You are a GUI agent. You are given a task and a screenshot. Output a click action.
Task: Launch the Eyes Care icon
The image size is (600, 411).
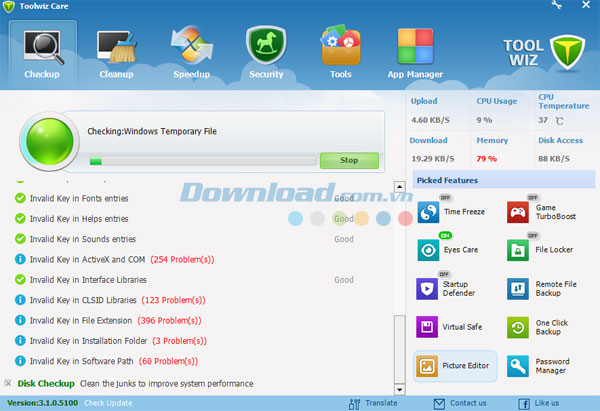click(x=428, y=250)
